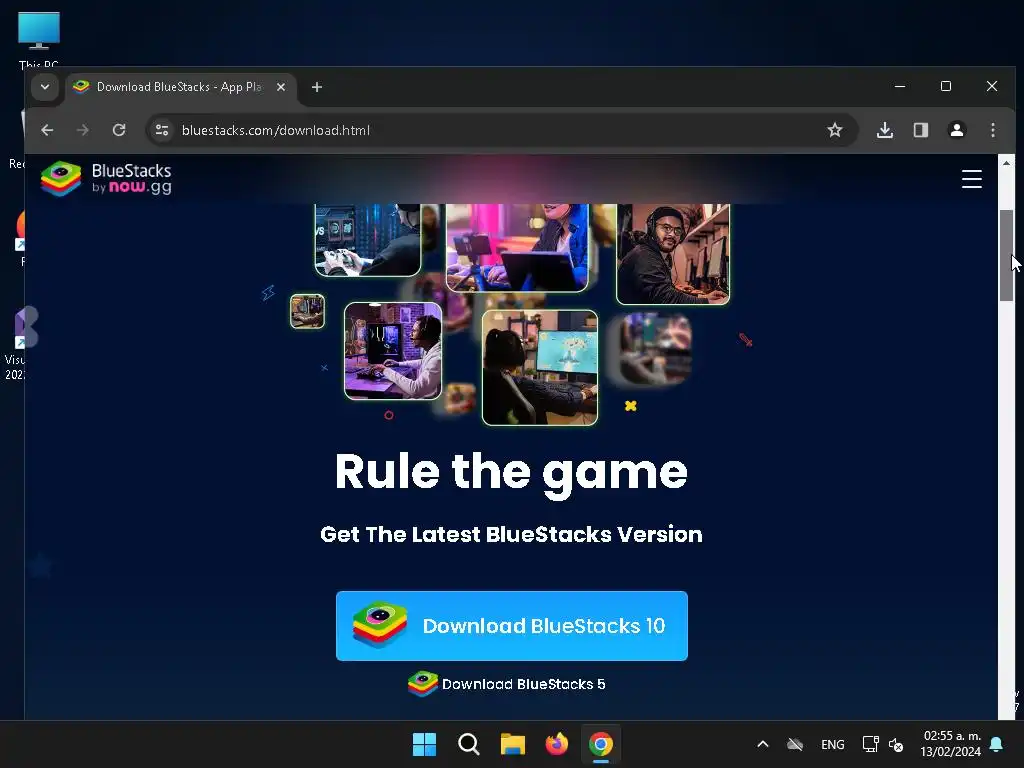Launch Firefox from the taskbar
The image size is (1024, 768).
[556, 744]
